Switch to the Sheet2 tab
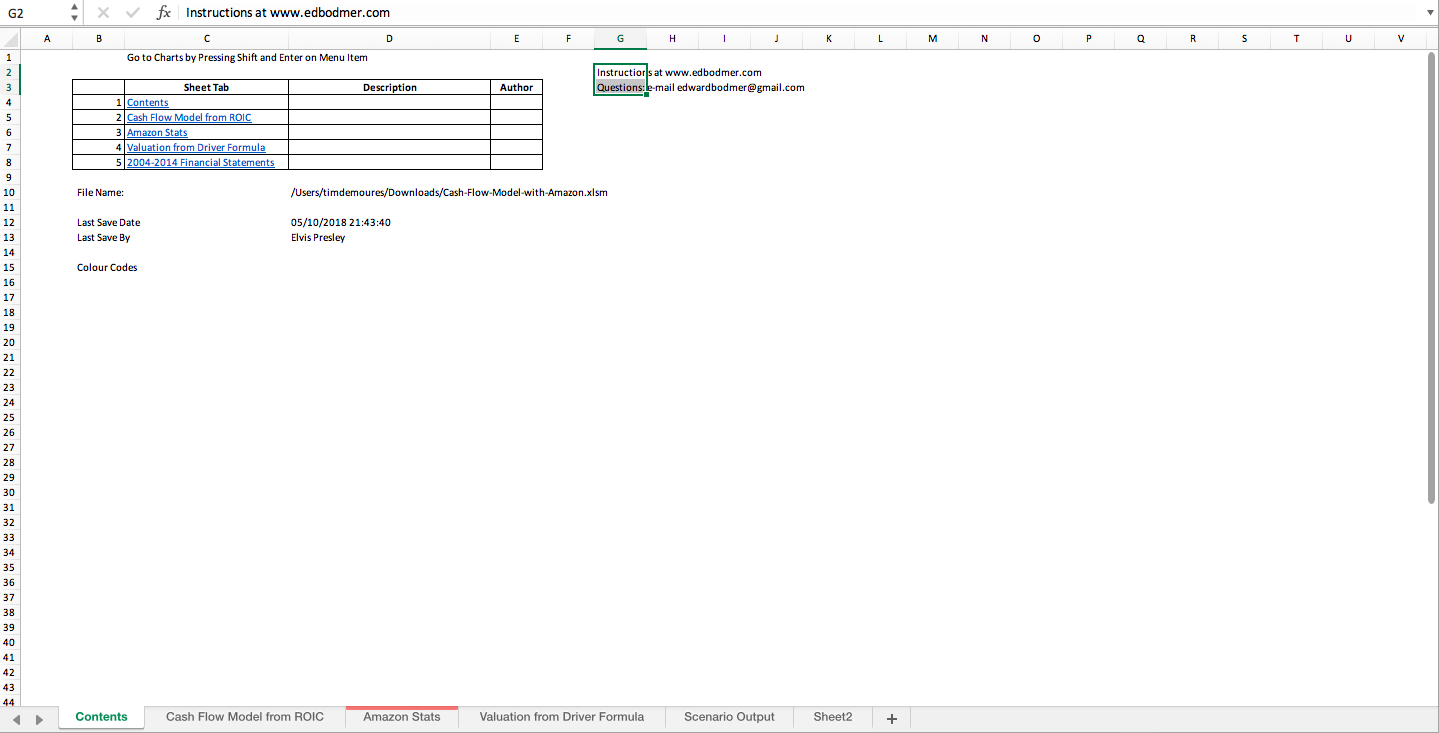1439x733 pixels. tap(833, 717)
